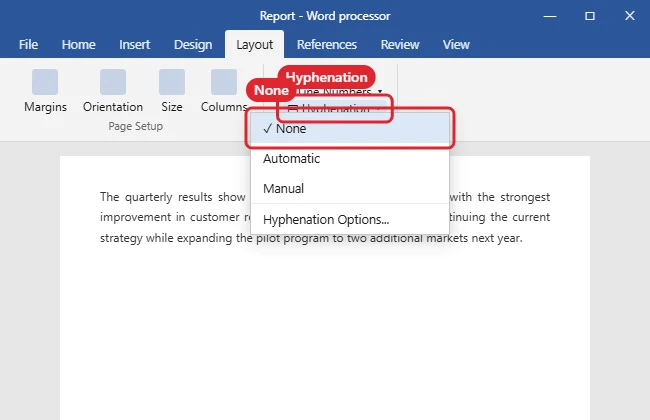This screenshot has height=420, width=650.
Task: Close the Word processor window
Action: click(x=630, y=16)
